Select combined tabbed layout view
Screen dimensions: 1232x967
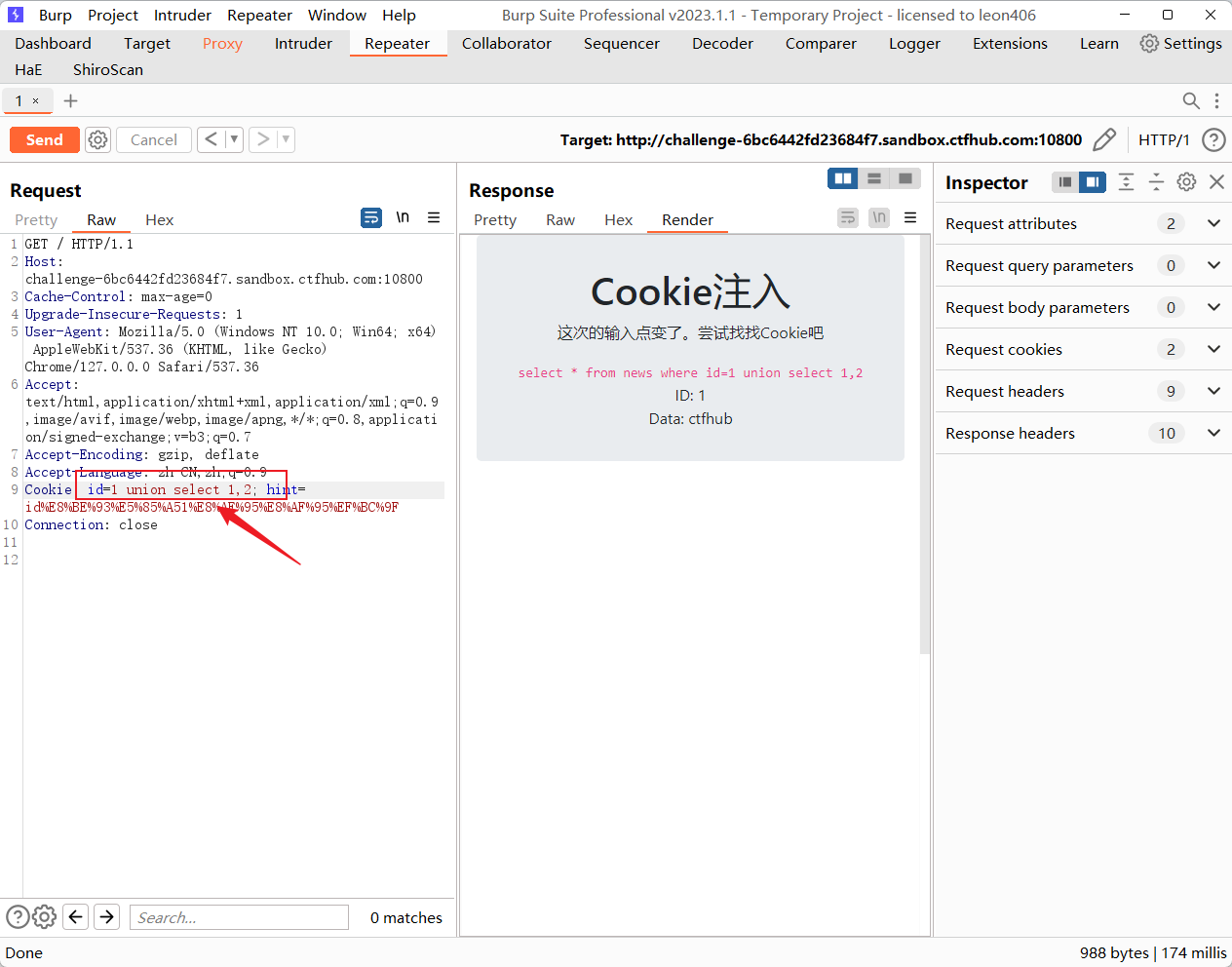(905, 178)
